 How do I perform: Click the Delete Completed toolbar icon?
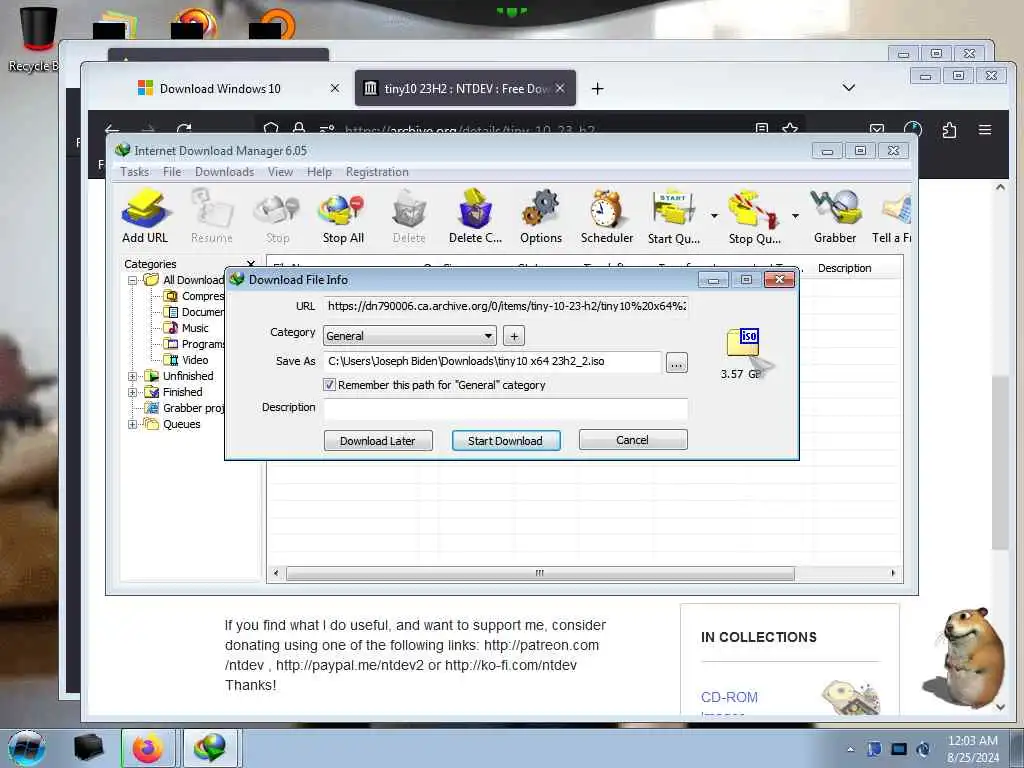pos(475,216)
